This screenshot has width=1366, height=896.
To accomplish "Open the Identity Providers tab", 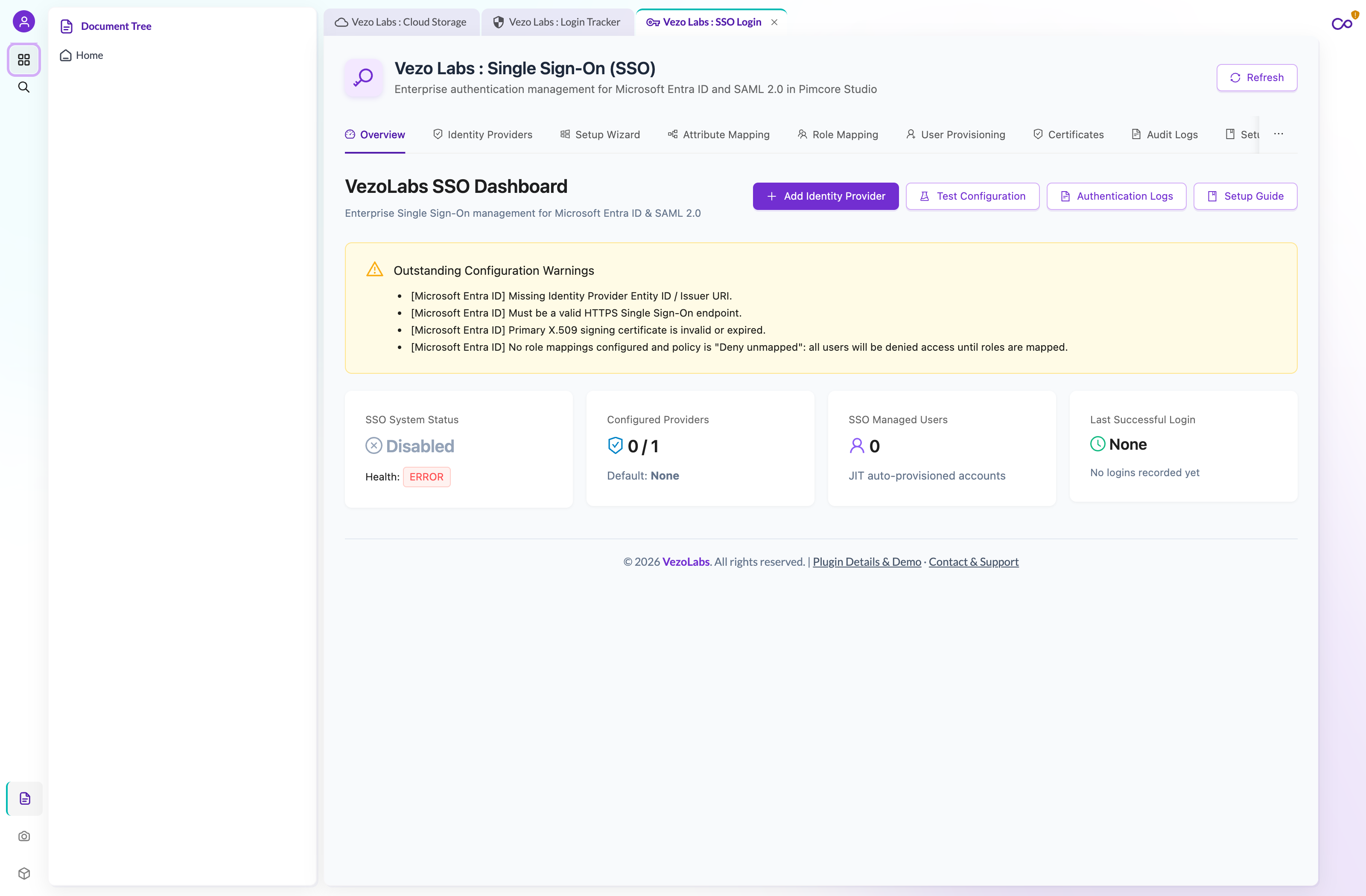I will [482, 134].
